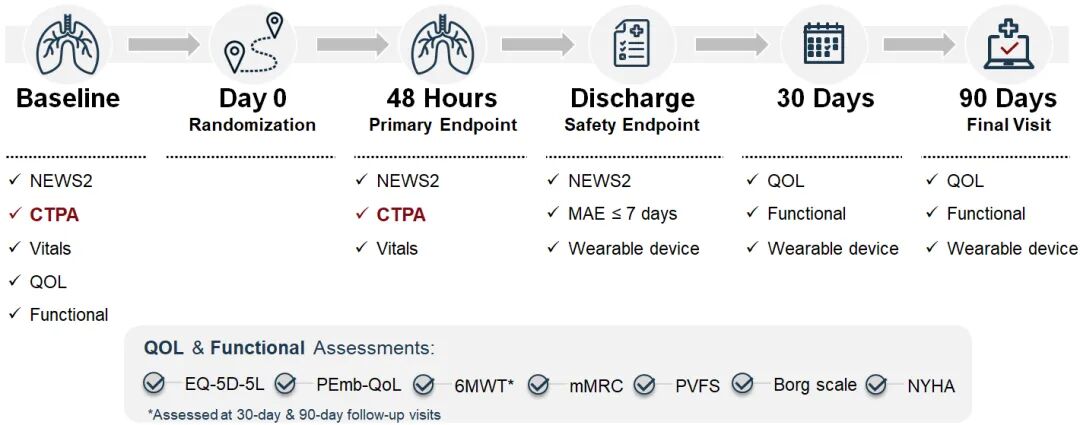The width and height of the screenshot is (1080, 425).
Task: Click the red CTPA item under Baseline
Action: coord(54,215)
